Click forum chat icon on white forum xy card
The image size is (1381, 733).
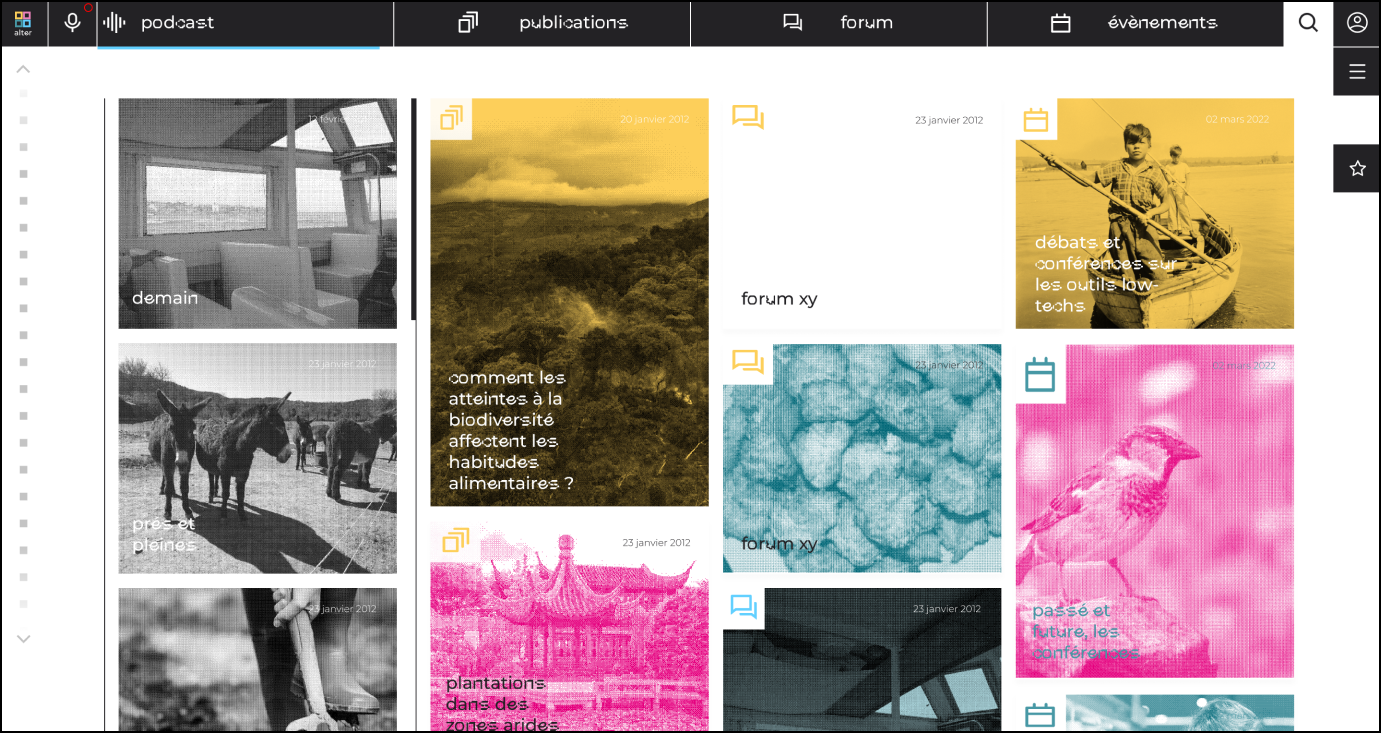pos(747,118)
